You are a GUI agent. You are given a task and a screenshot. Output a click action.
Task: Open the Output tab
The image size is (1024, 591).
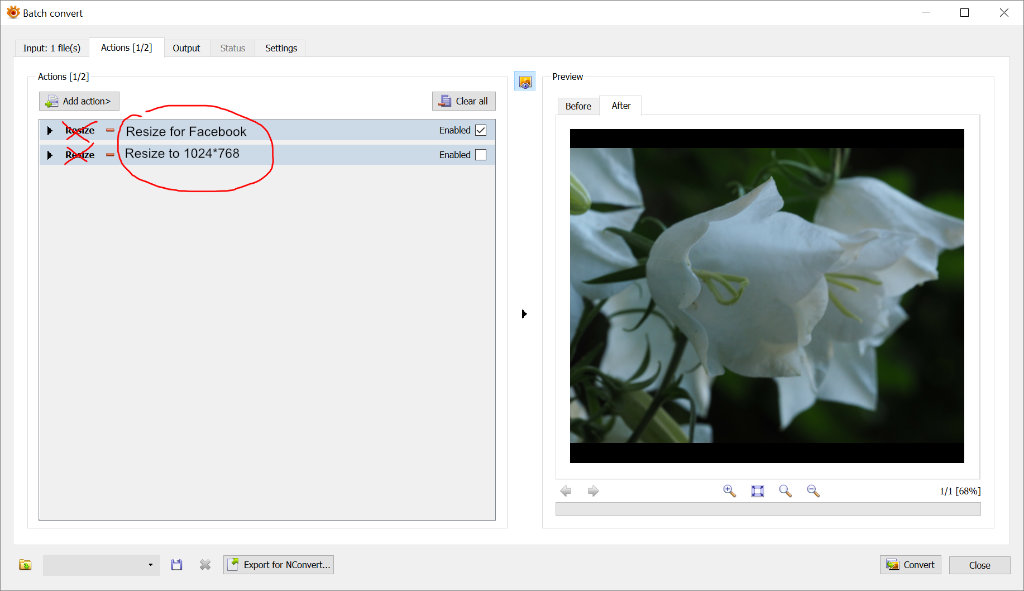186,48
